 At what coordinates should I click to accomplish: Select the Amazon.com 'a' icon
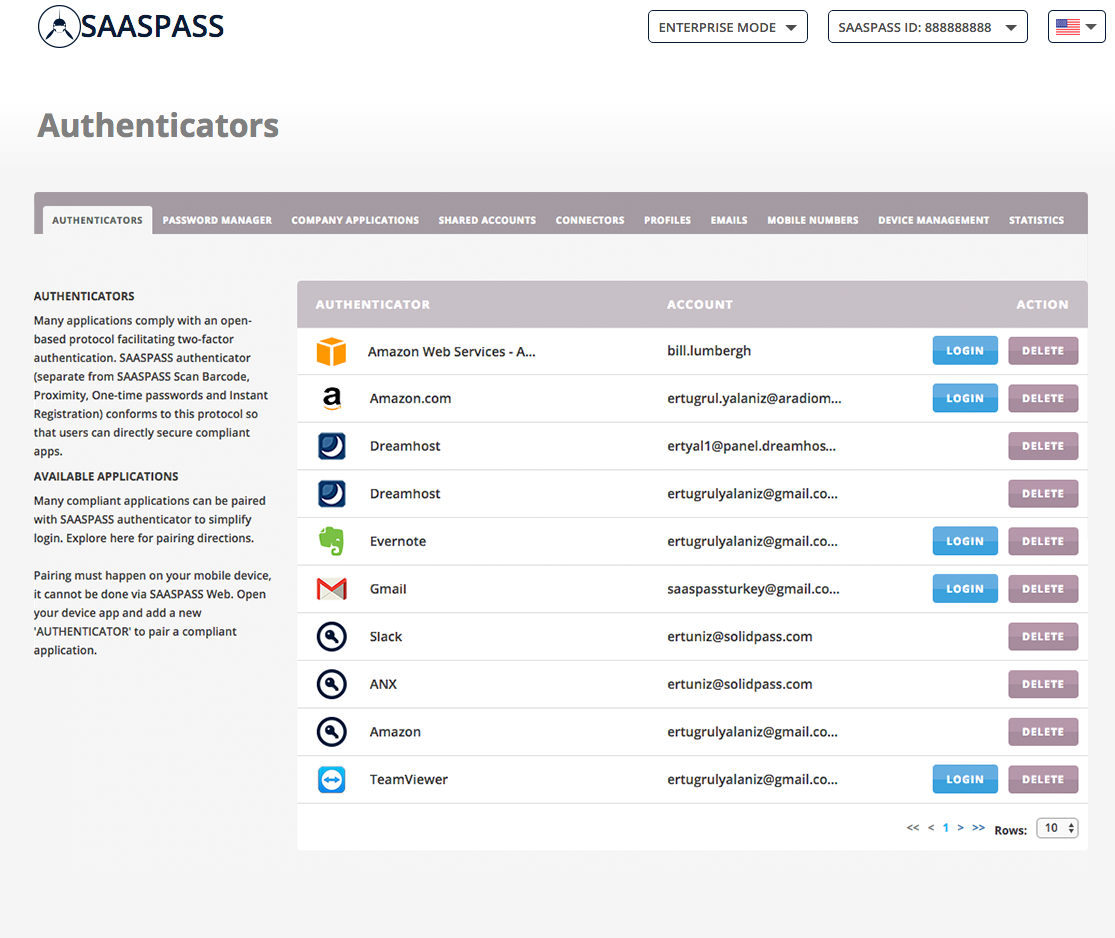coord(331,398)
